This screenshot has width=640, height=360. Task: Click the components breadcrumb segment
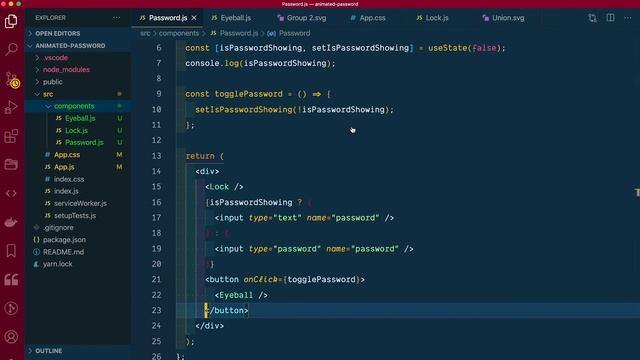click(179, 33)
